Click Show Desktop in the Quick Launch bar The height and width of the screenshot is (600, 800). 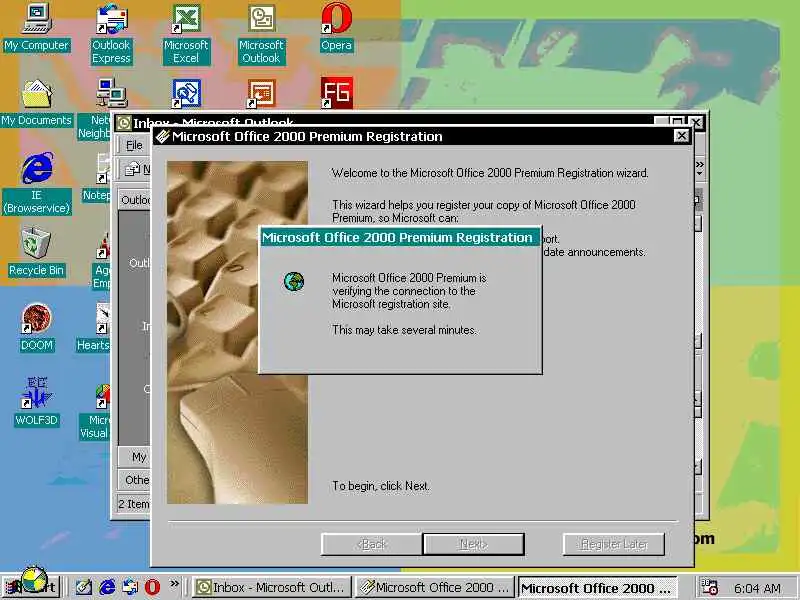click(83, 587)
